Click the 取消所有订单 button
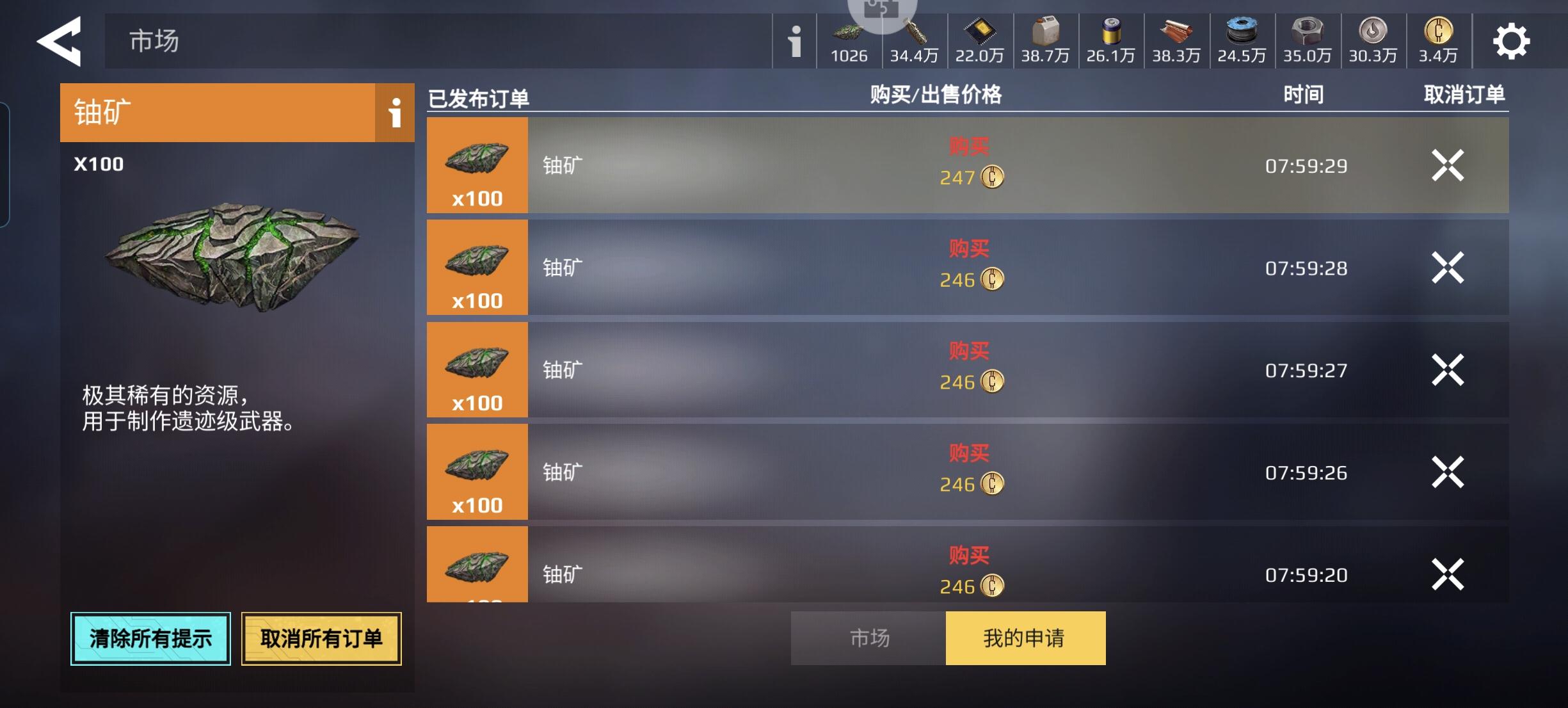Image resolution: width=1568 pixels, height=708 pixels. tap(321, 639)
